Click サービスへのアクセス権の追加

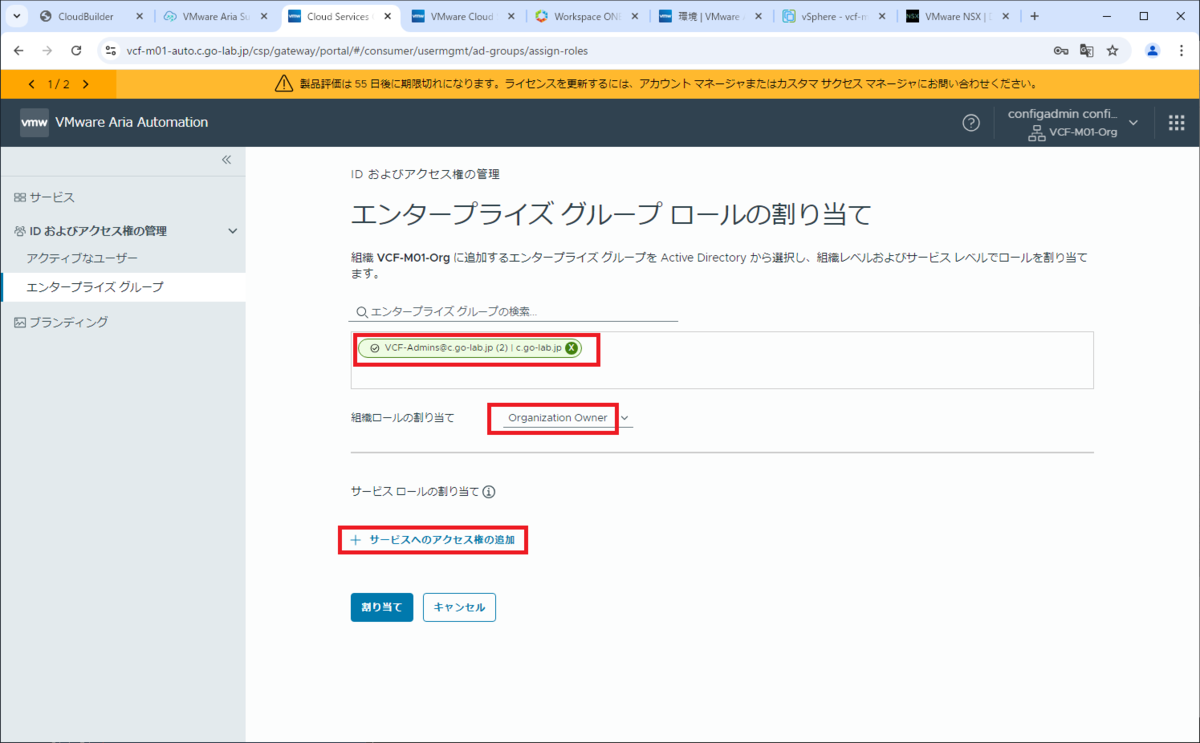tap(433, 540)
